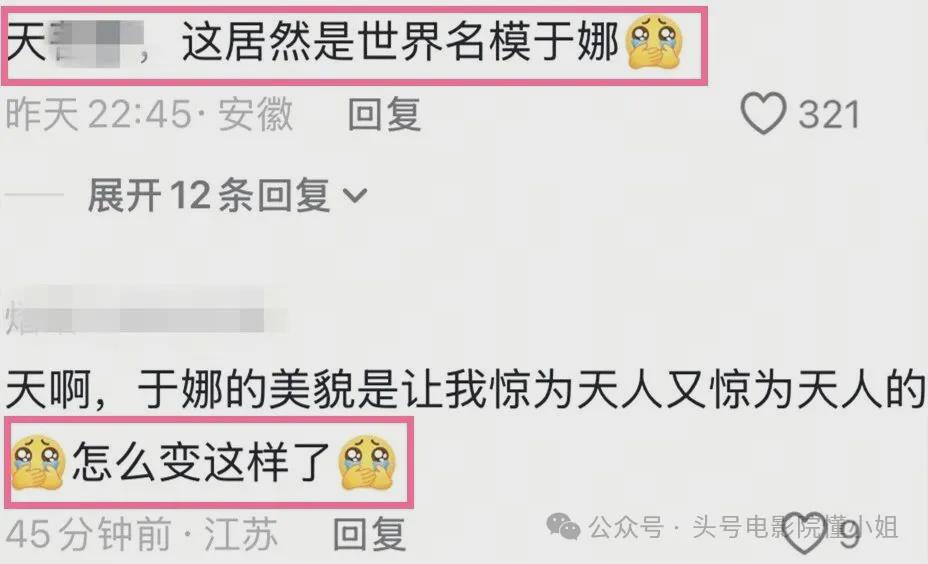Select the comment text 这居然是世界名模于娜
928x564 pixels.
click(x=401, y=41)
